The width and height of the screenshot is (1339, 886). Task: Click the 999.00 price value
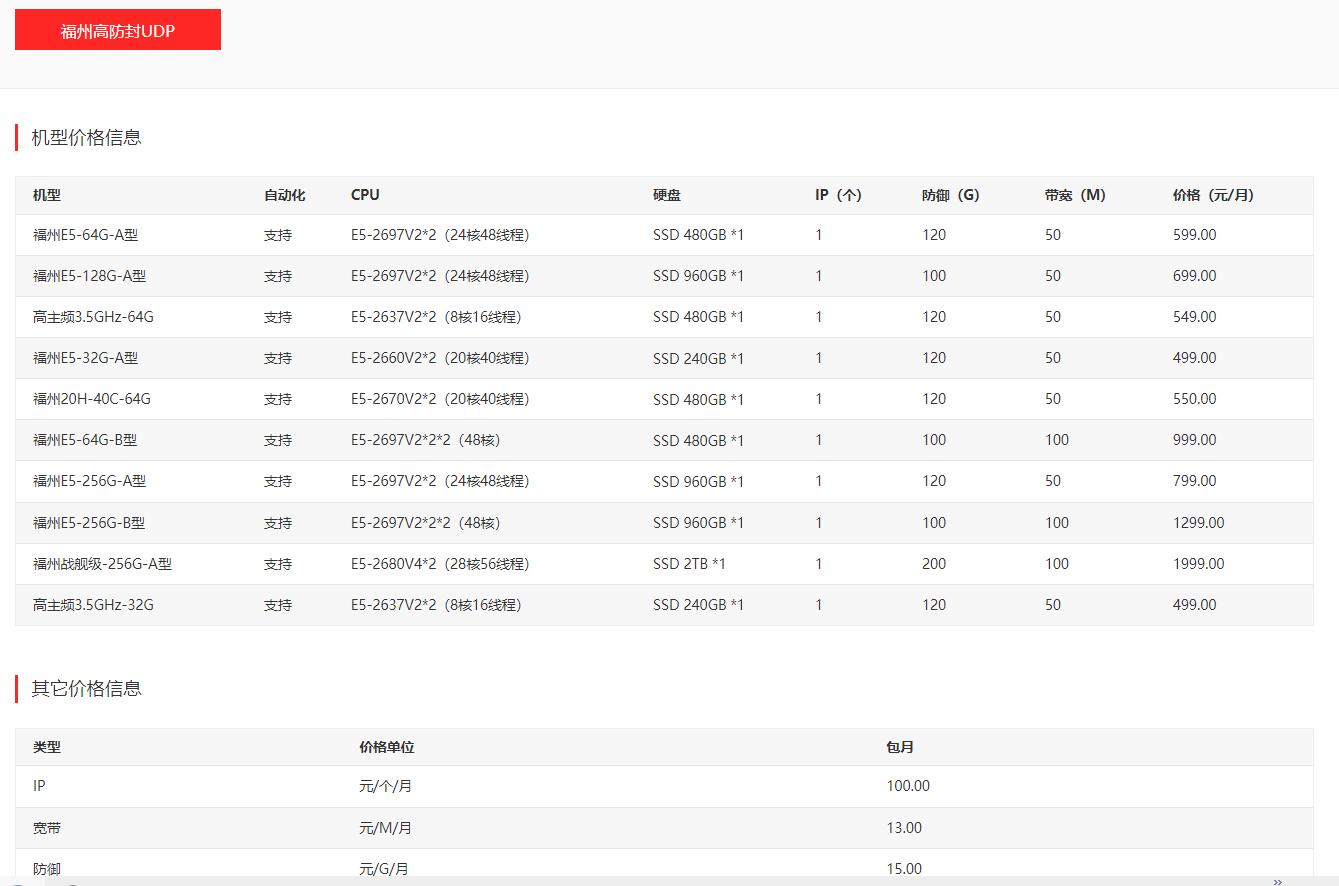[1194, 440]
